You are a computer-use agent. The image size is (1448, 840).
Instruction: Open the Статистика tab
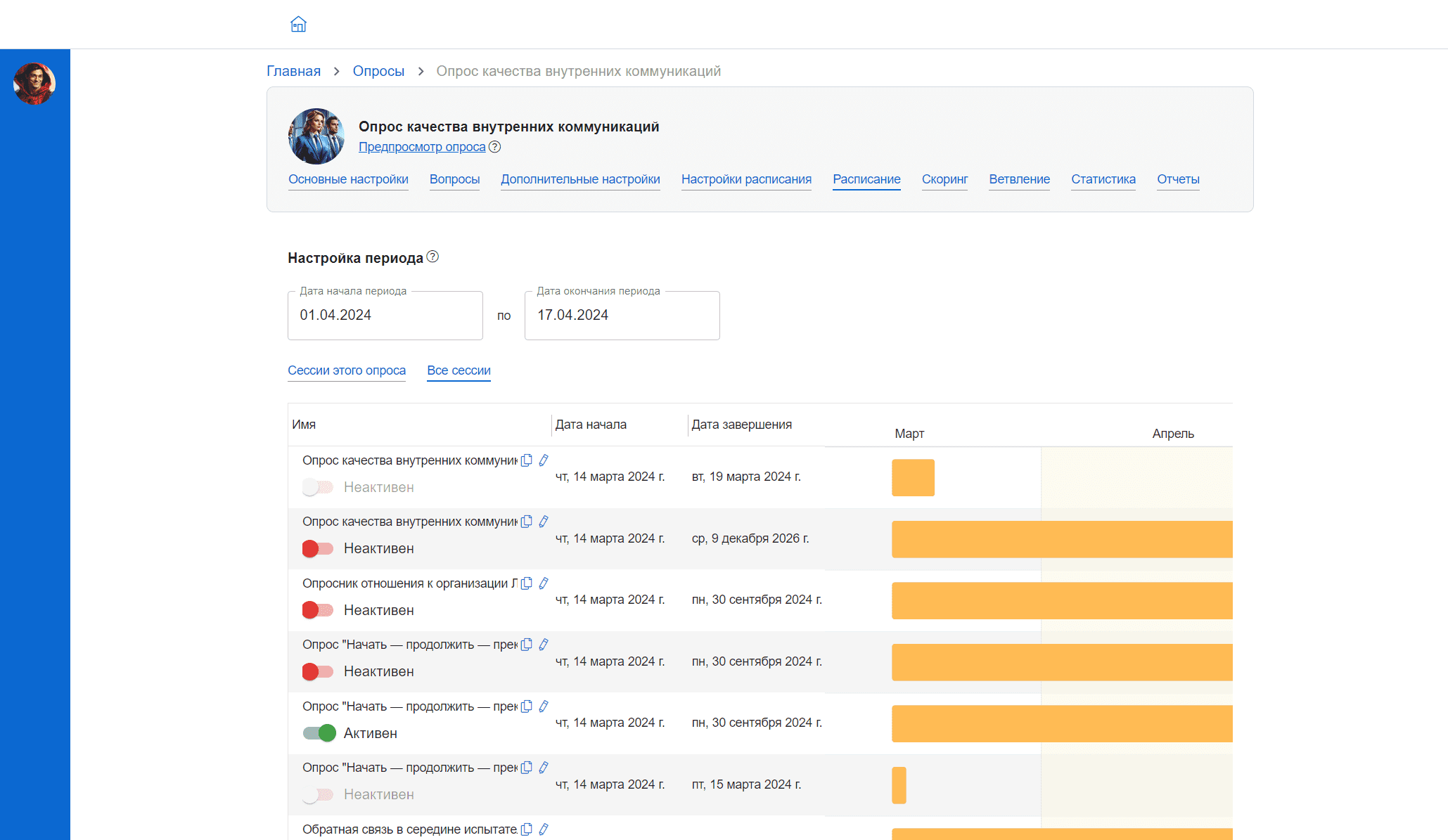point(1103,179)
